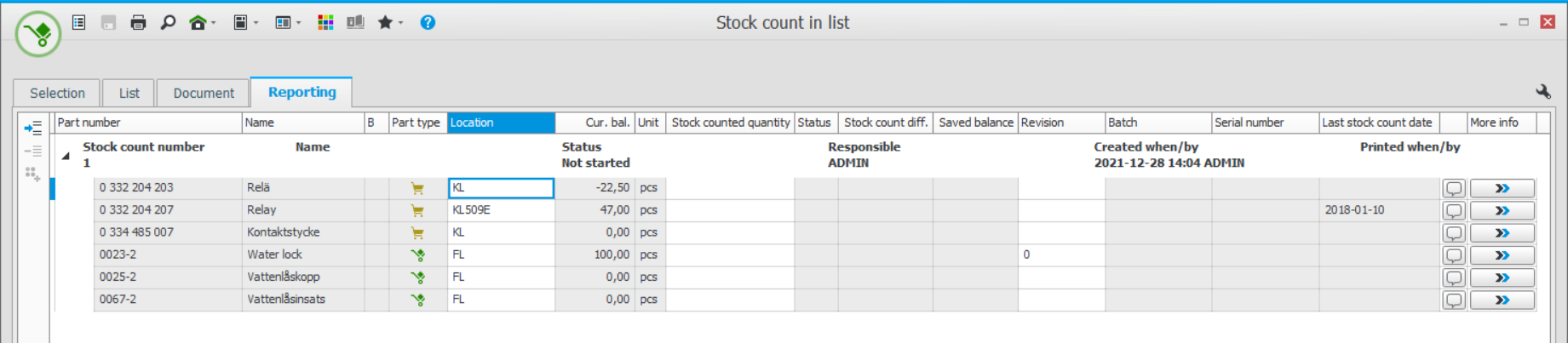Open the search magnifier tool

pyautogui.click(x=168, y=23)
